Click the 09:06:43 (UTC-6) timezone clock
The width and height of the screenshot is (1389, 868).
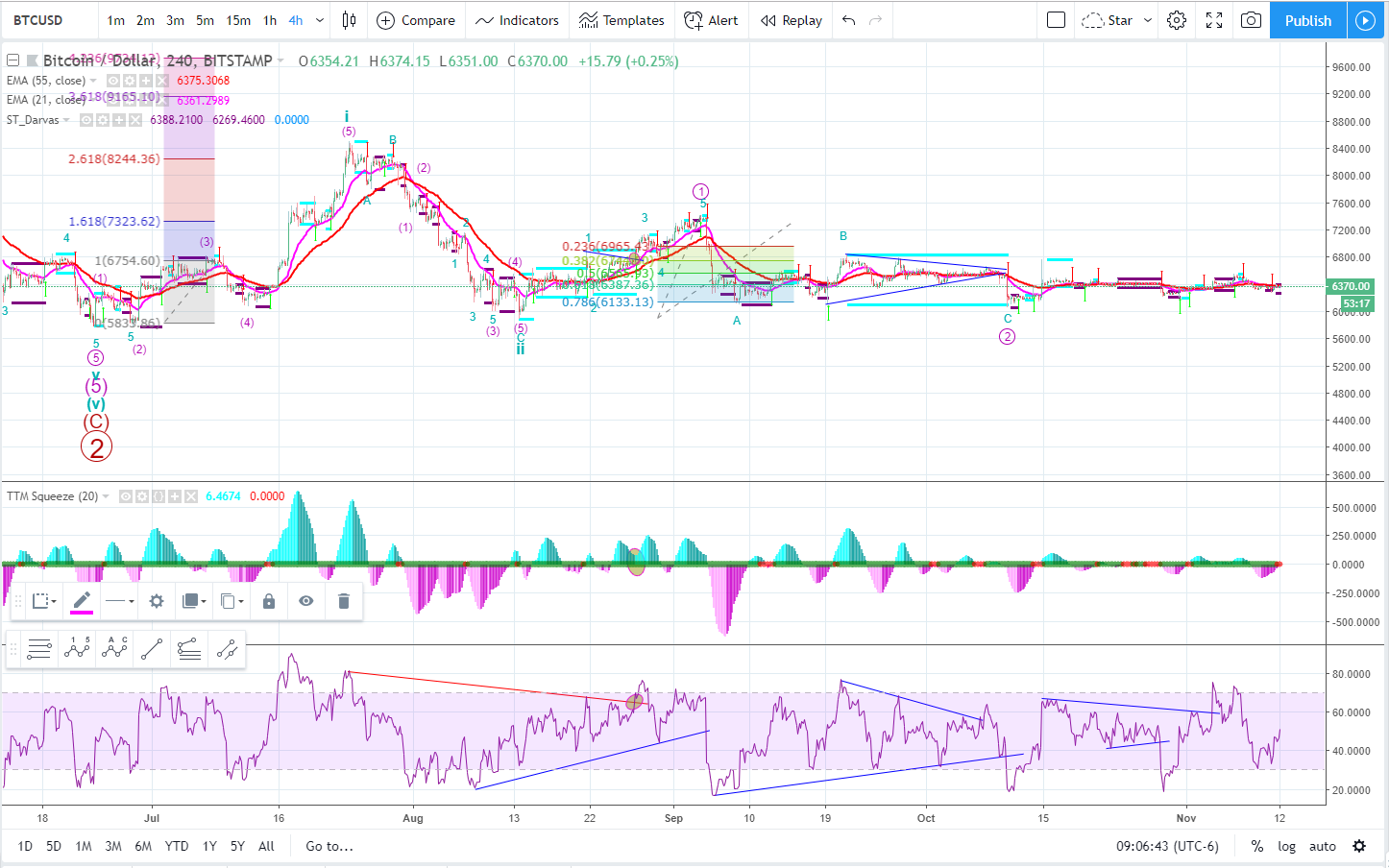tap(1167, 846)
